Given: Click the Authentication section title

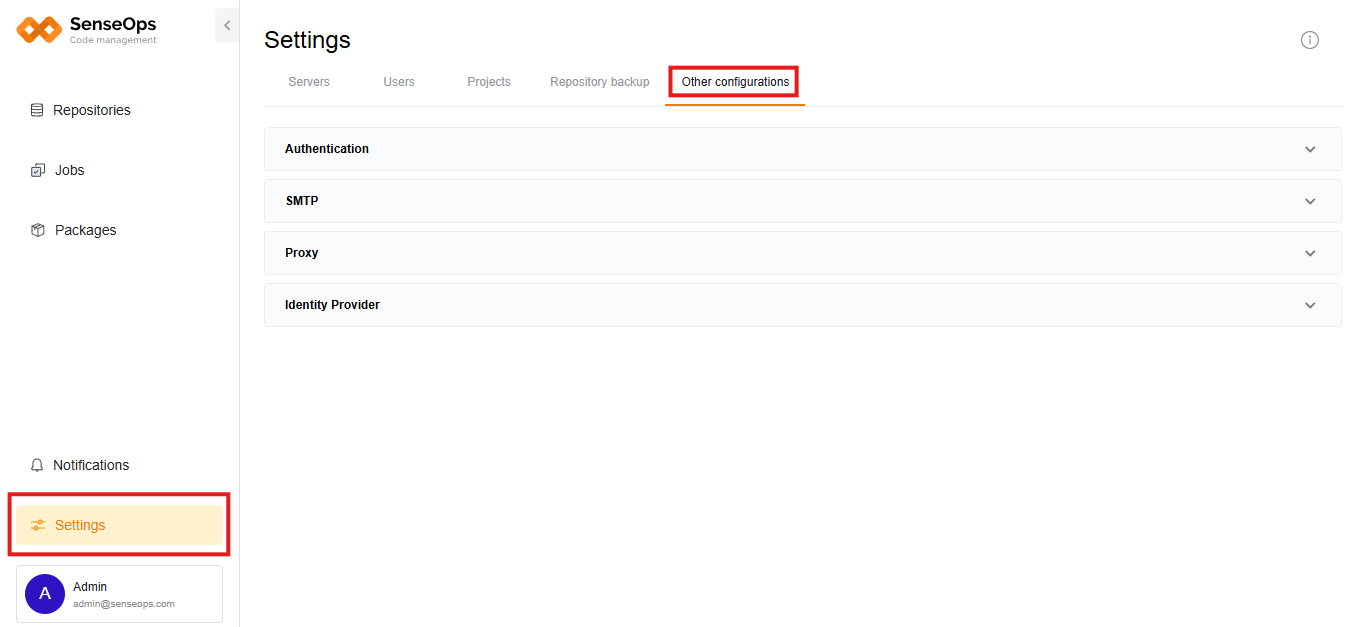Looking at the screenshot, I should (327, 149).
